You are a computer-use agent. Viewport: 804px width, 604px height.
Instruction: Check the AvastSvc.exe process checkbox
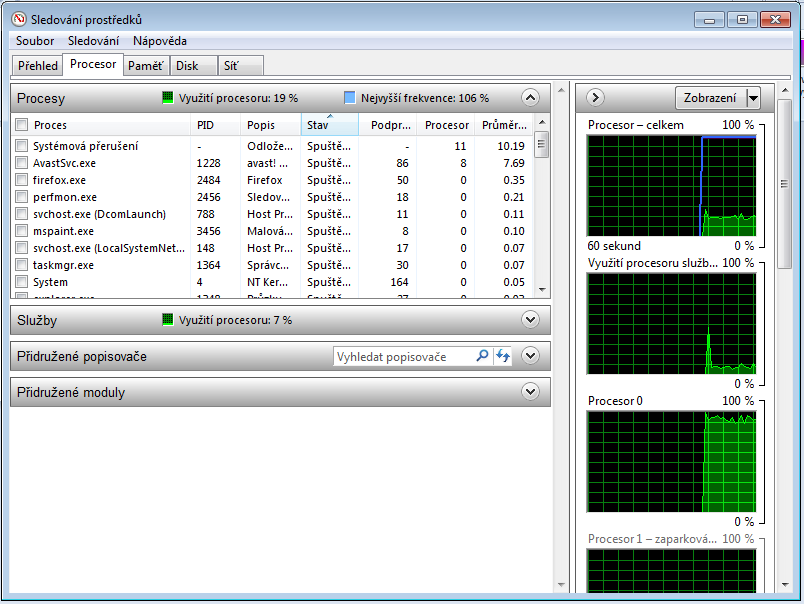point(22,163)
